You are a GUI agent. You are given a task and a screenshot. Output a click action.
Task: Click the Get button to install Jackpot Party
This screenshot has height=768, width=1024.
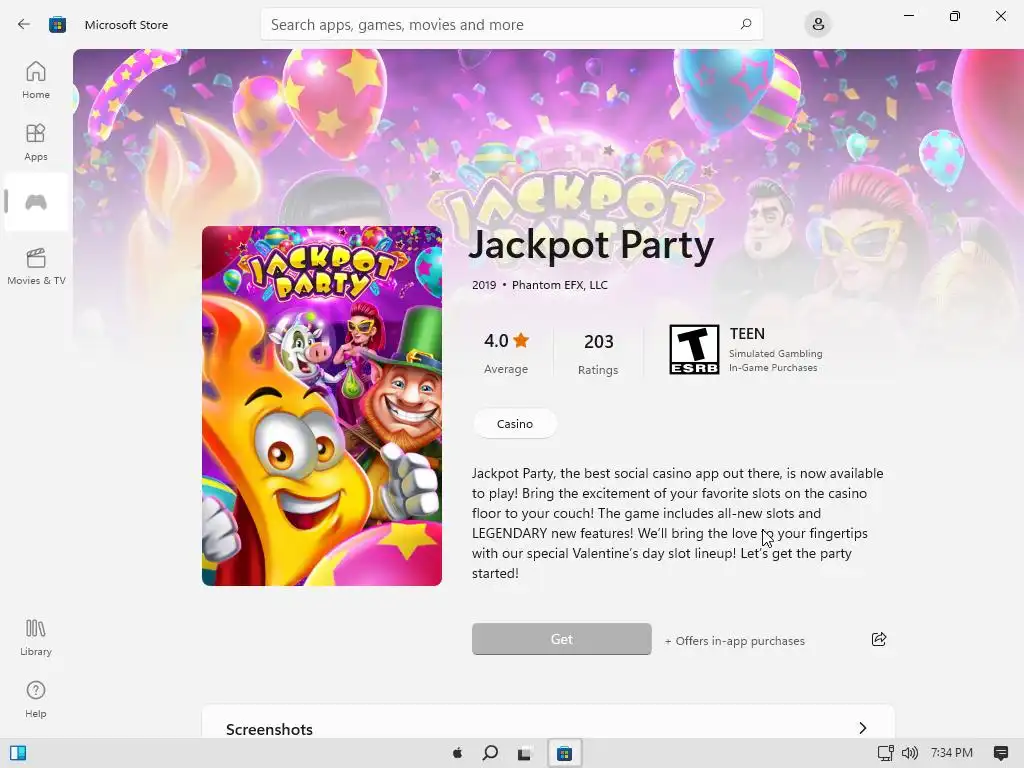pyautogui.click(x=562, y=639)
